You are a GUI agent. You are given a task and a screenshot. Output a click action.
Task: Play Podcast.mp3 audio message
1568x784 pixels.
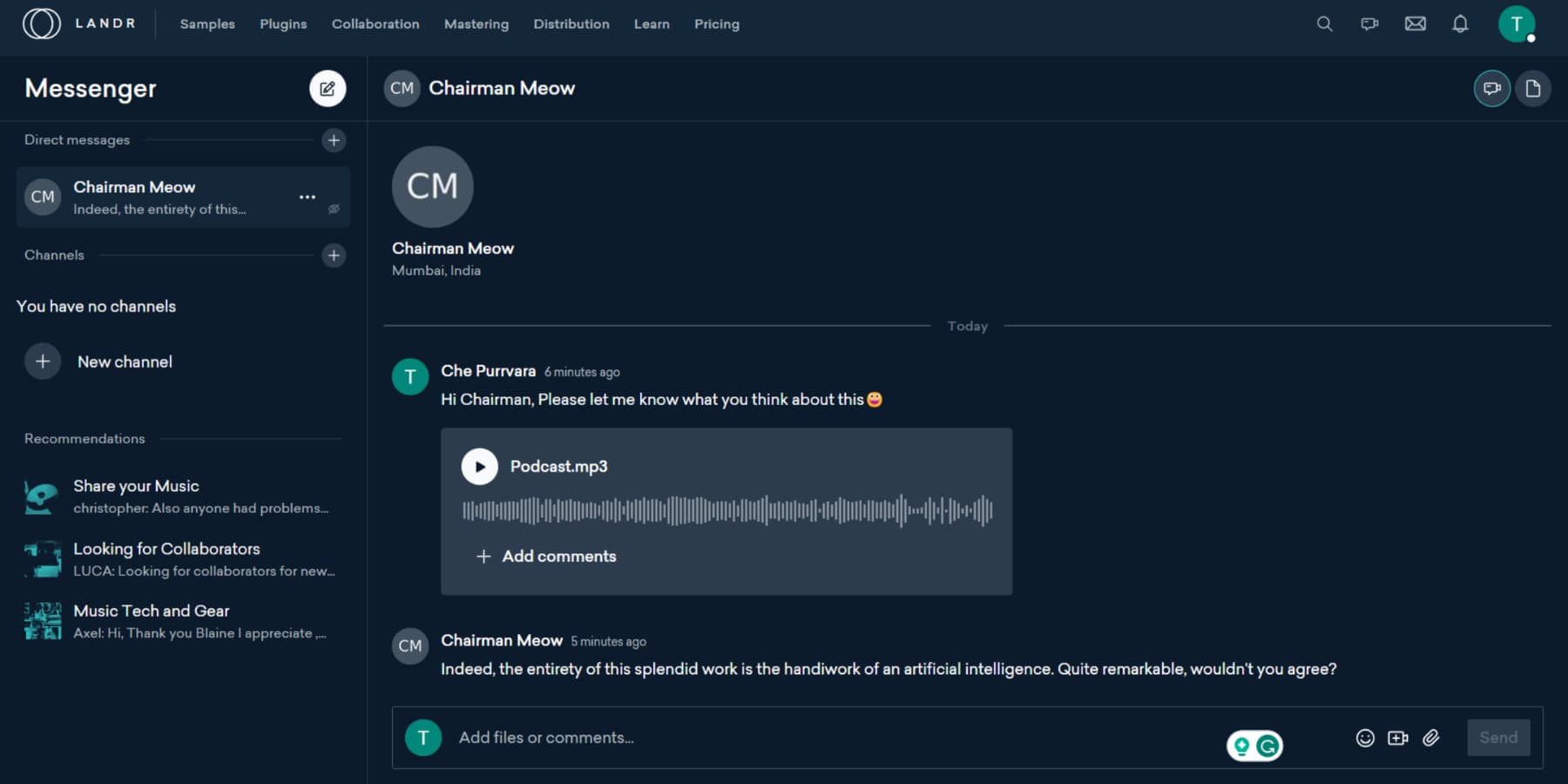[x=479, y=466]
